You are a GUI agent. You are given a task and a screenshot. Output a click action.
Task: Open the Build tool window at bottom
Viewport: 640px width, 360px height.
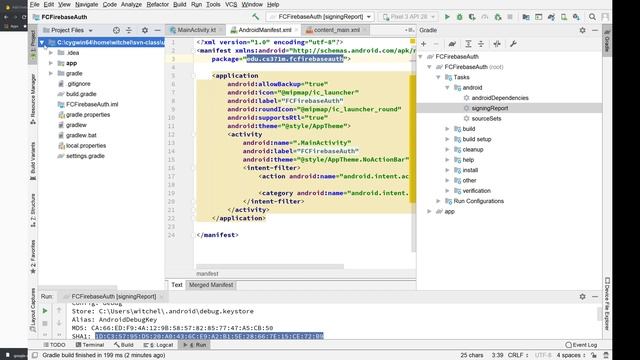pos(124,345)
